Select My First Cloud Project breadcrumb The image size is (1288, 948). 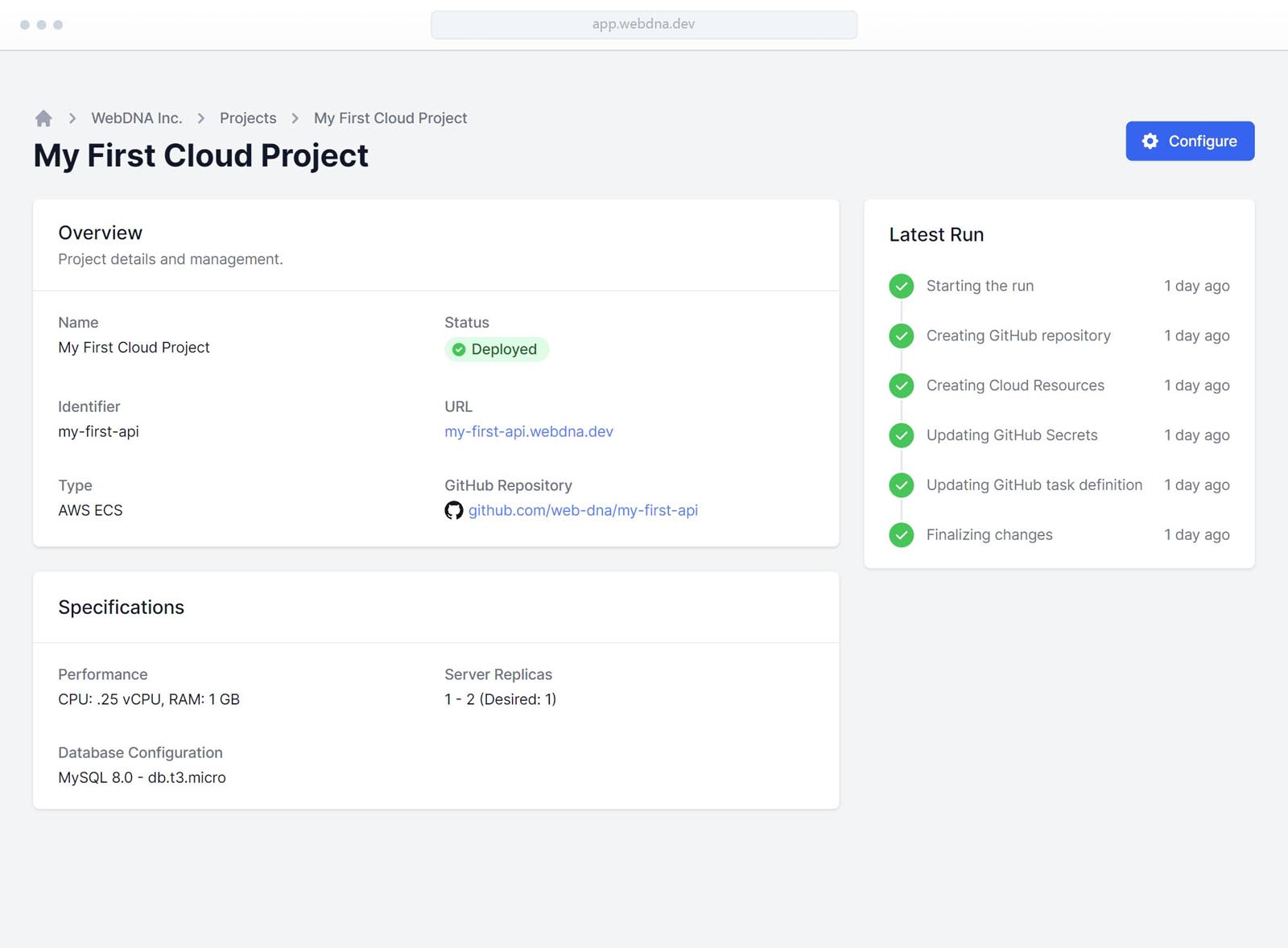pos(390,118)
